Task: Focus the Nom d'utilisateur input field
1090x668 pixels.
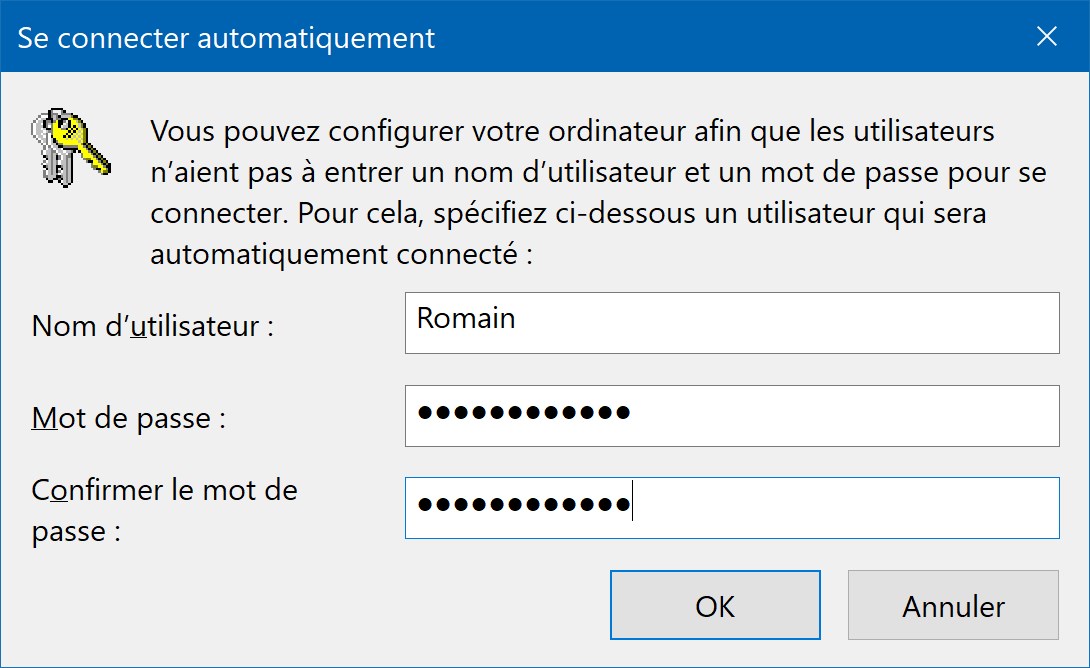Action: (x=732, y=323)
